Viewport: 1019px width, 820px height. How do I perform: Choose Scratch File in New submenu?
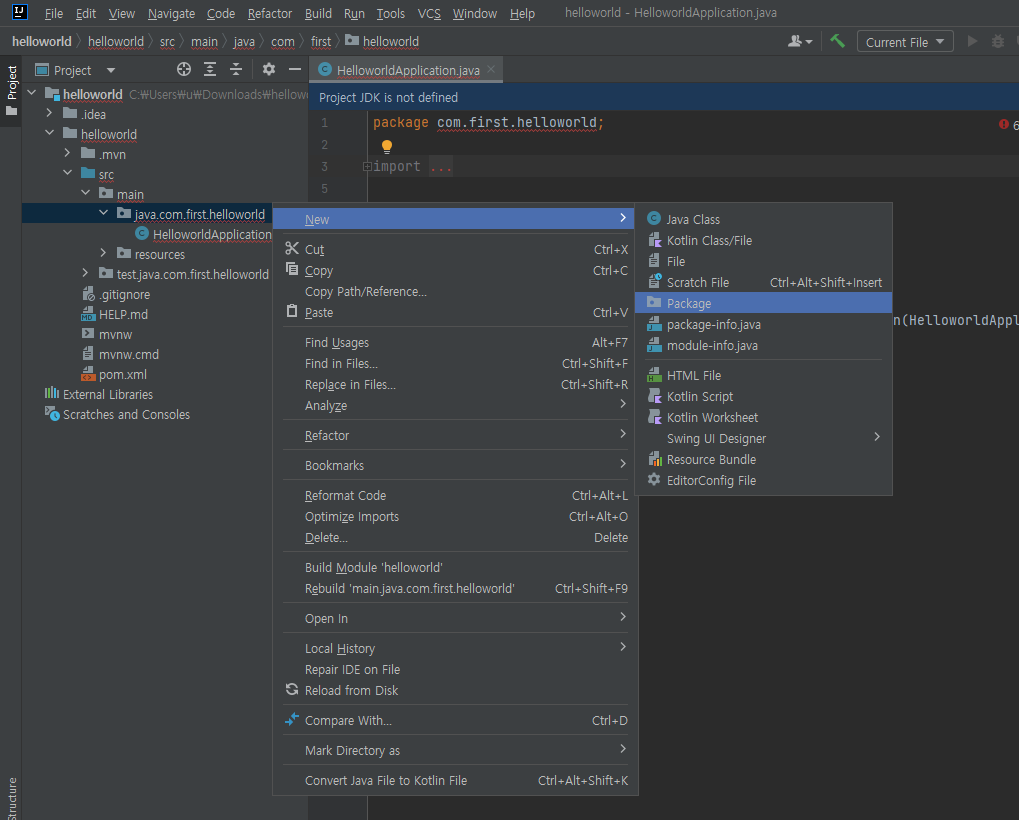click(763, 283)
